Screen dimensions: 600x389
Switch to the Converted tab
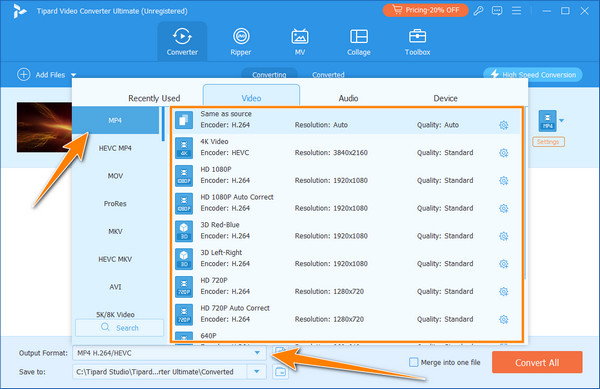point(328,75)
